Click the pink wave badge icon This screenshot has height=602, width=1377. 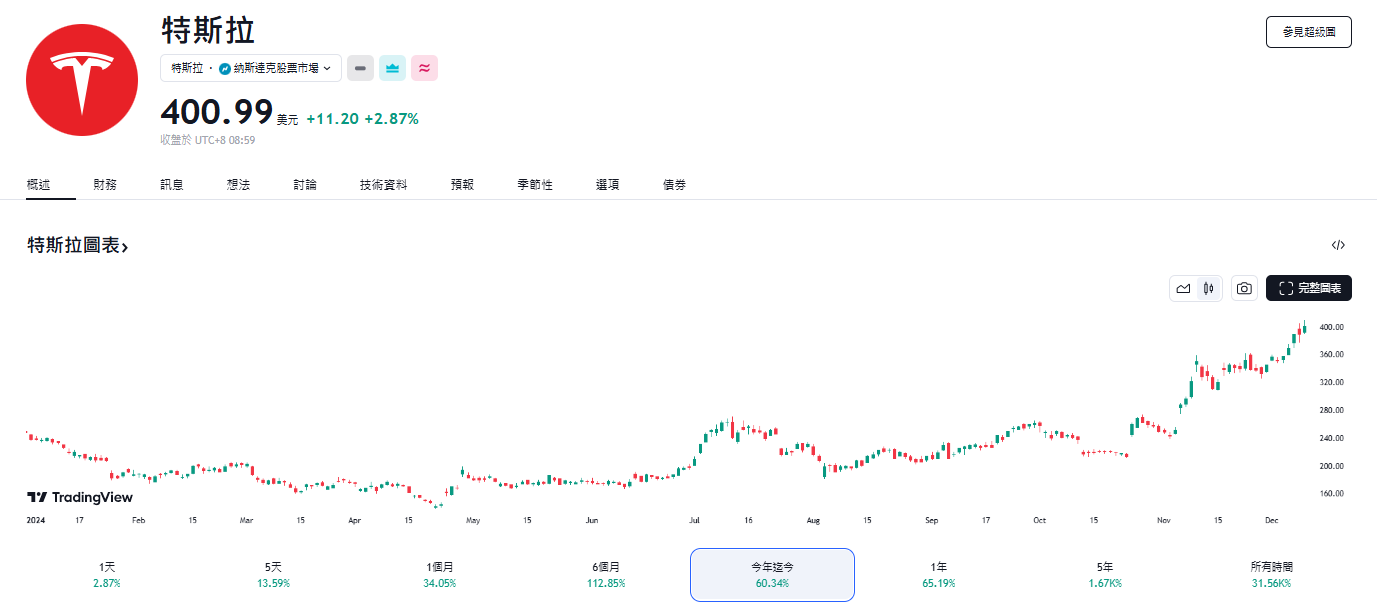(424, 67)
